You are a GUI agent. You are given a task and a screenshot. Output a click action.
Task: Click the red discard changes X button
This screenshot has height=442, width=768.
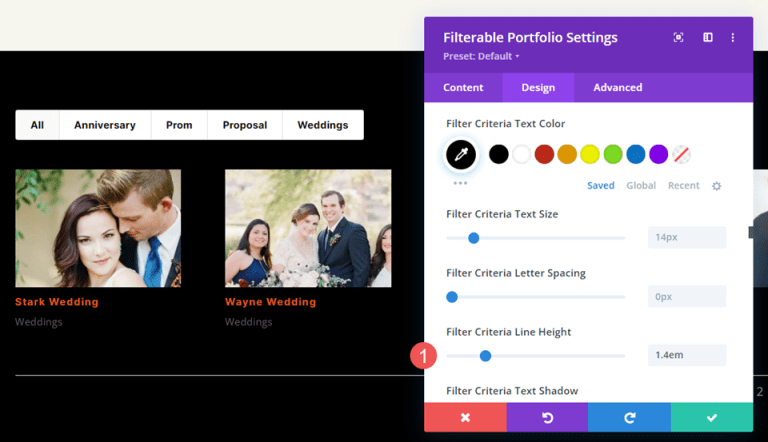[x=465, y=417]
